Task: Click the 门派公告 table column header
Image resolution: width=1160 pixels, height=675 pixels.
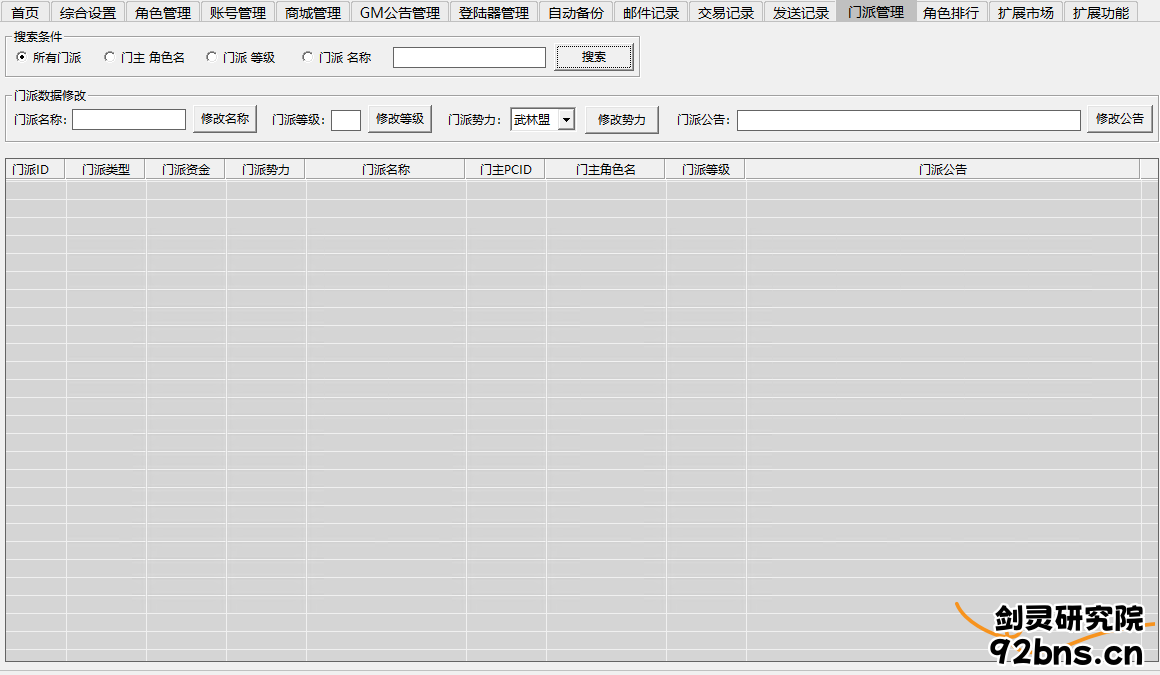Action: point(942,169)
